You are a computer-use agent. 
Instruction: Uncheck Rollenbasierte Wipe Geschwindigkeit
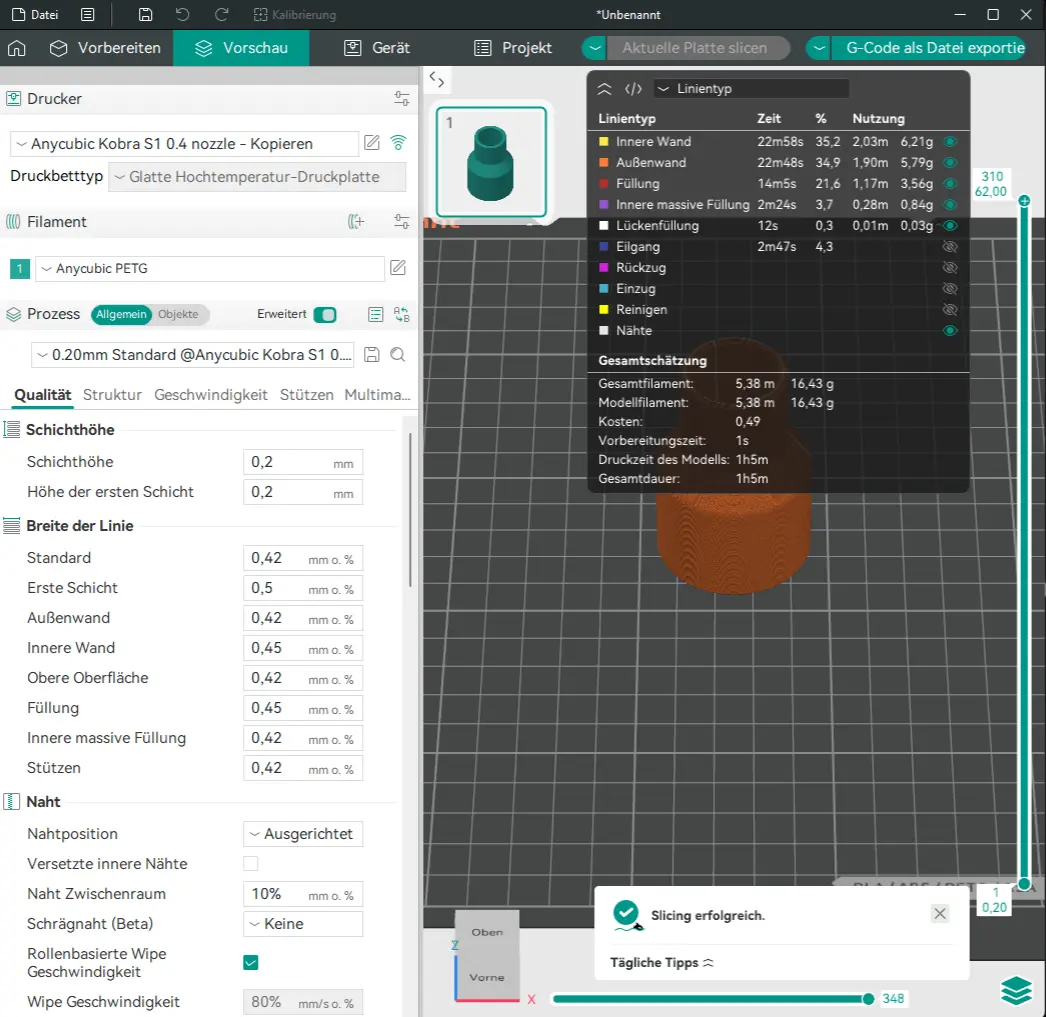point(251,962)
